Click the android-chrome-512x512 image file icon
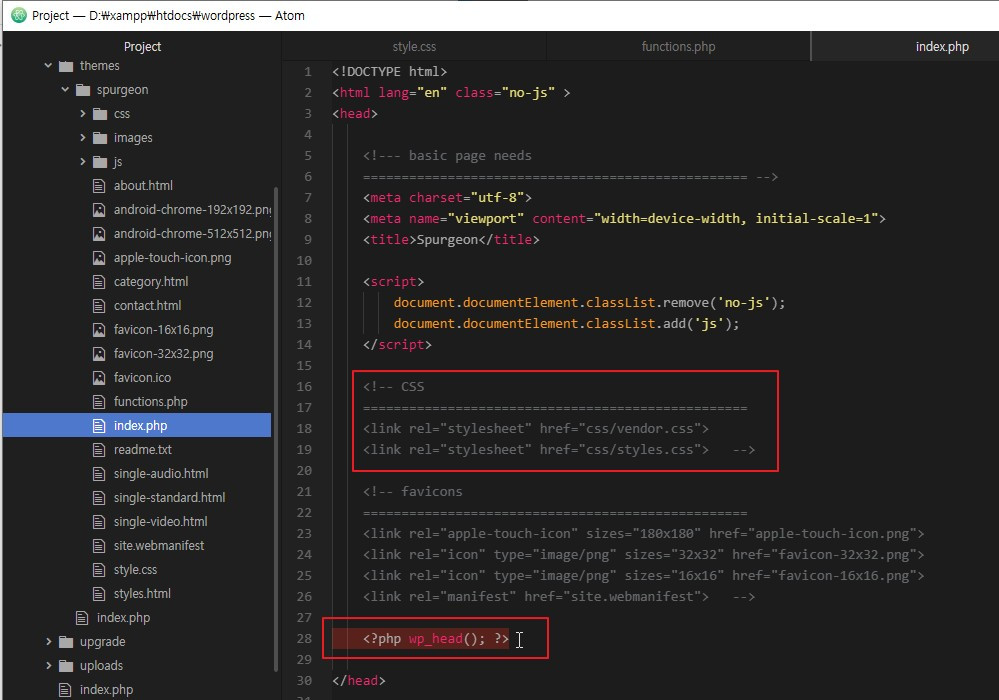This screenshot has width=999, height=700. tap(99, 234)
